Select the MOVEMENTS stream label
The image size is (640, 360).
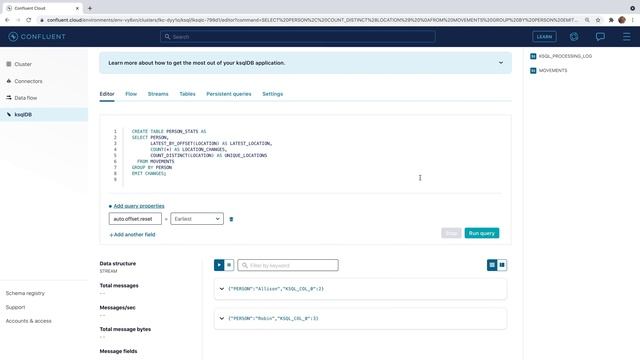click(x=553, y=71)
